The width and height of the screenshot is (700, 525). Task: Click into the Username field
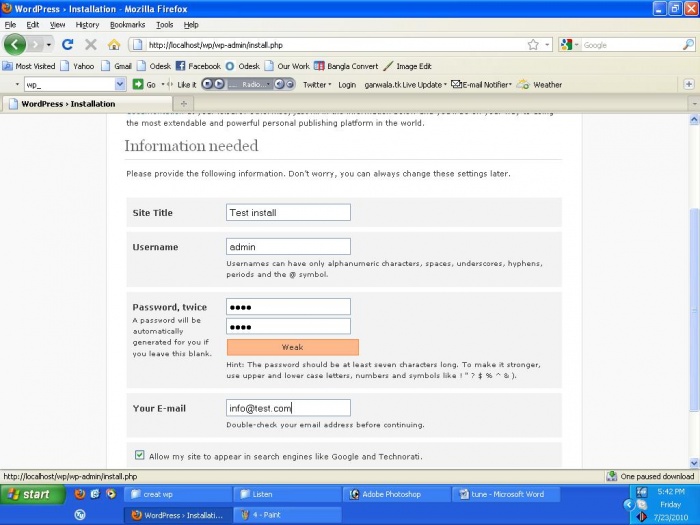tap(288, 246)
